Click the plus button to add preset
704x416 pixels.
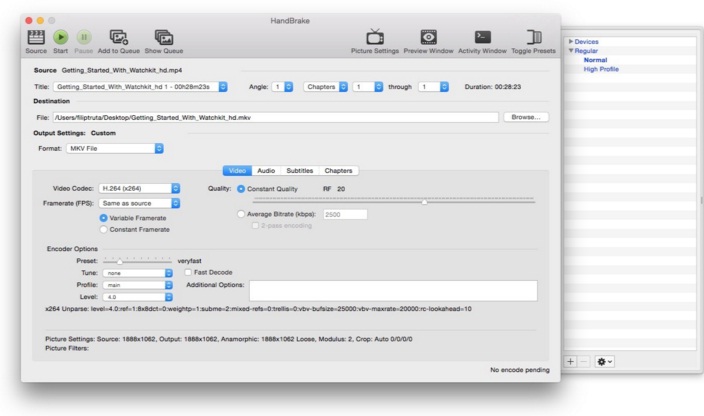tap(570, 361)
